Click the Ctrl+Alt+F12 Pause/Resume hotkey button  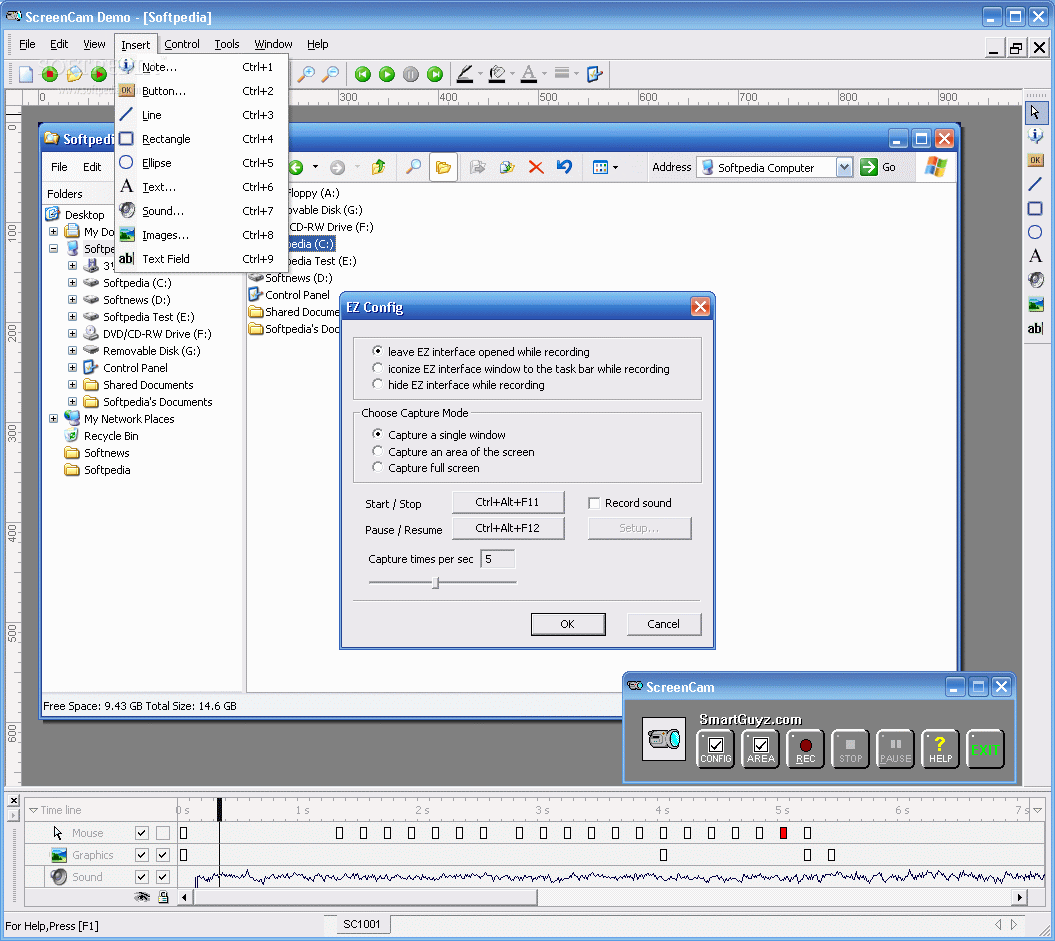click(508, 529)
